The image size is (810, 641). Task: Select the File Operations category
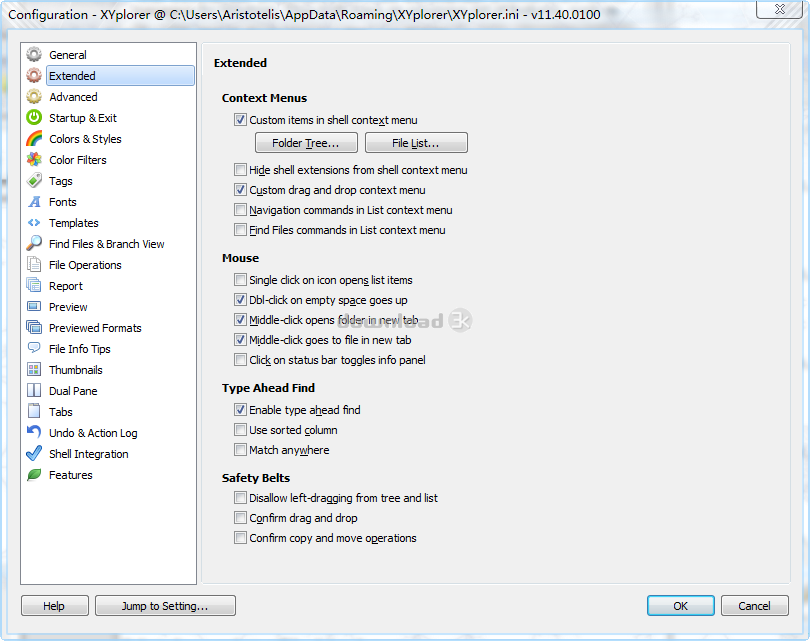coord(85,265)
